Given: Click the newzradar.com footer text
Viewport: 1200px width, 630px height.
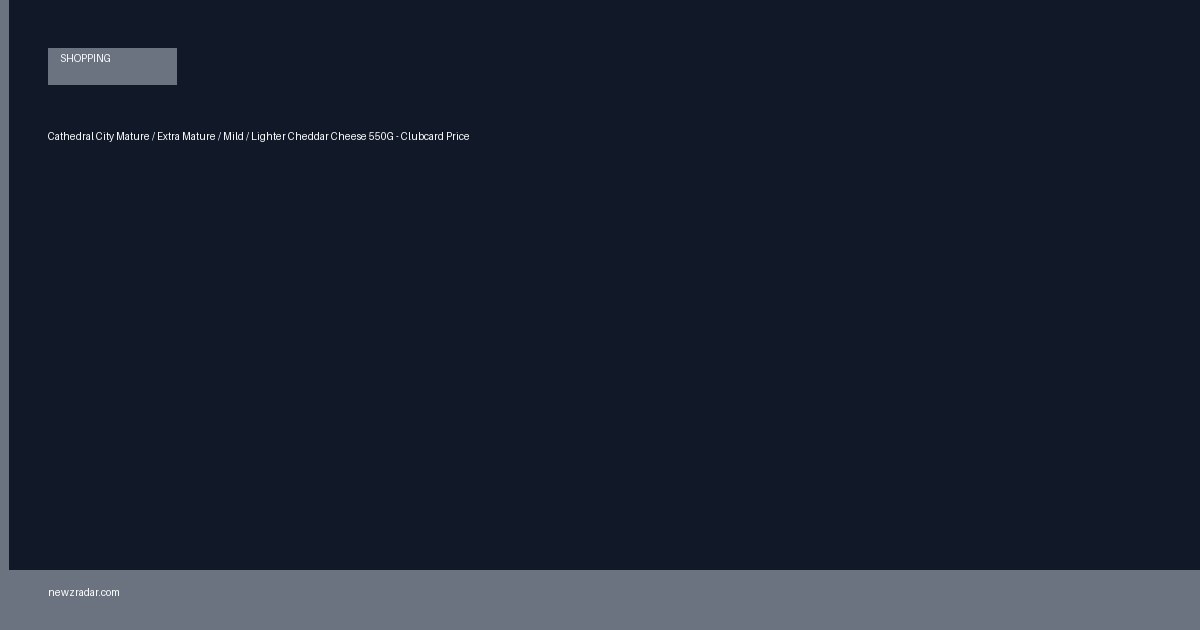Looking at the screenshot, I should click(84, 592).
